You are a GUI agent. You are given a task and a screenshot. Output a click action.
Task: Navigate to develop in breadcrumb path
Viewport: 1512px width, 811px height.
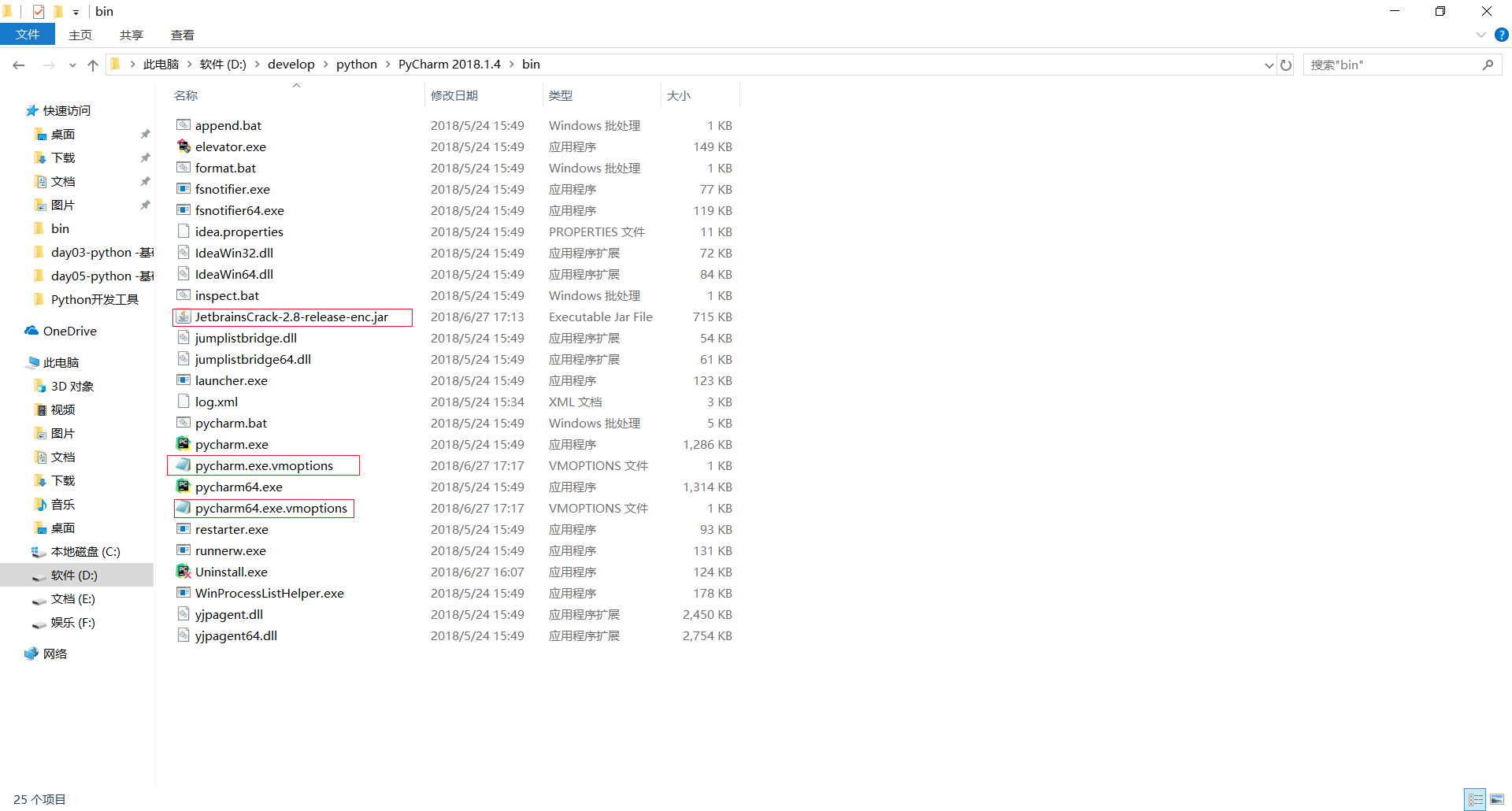[291, 64]
